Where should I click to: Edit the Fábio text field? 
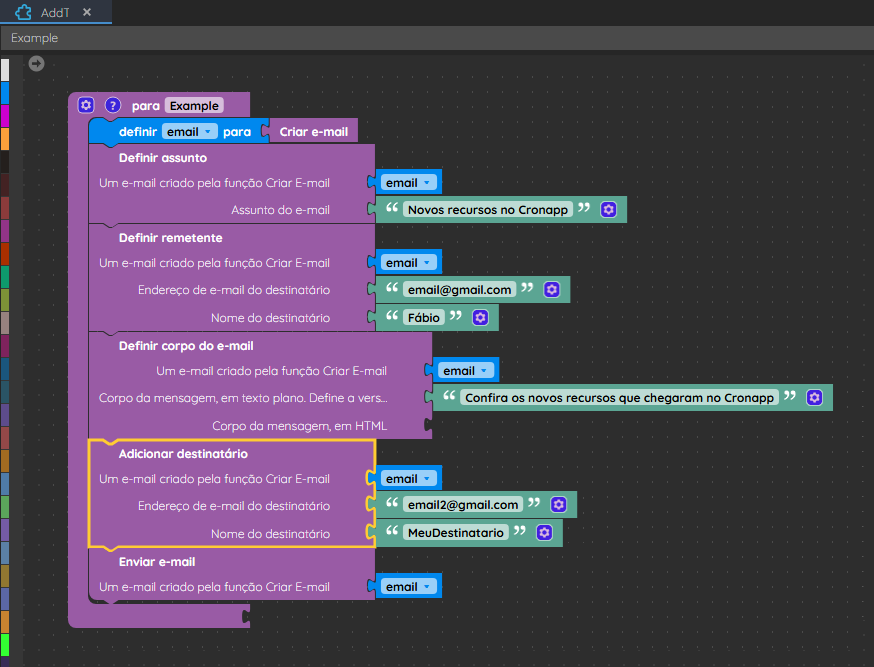[424, 318]
